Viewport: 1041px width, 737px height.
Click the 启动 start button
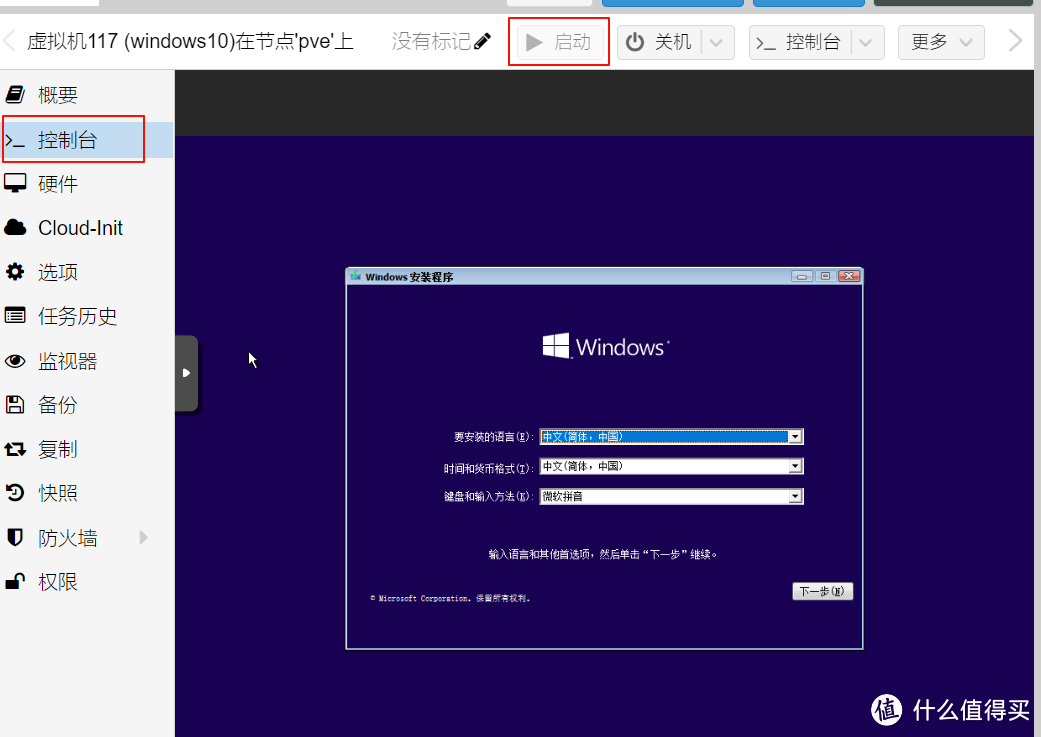click(558, 41)
